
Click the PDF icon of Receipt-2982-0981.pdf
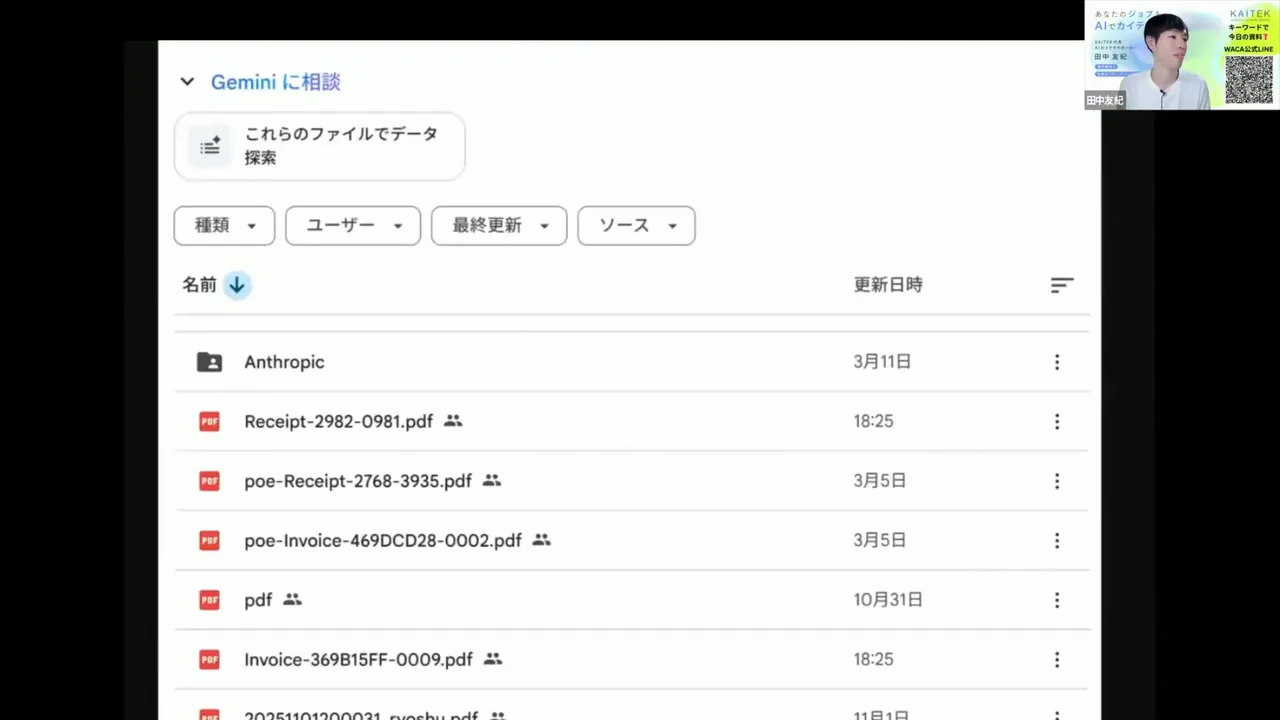pyautogui.click(x=209, y=421)
